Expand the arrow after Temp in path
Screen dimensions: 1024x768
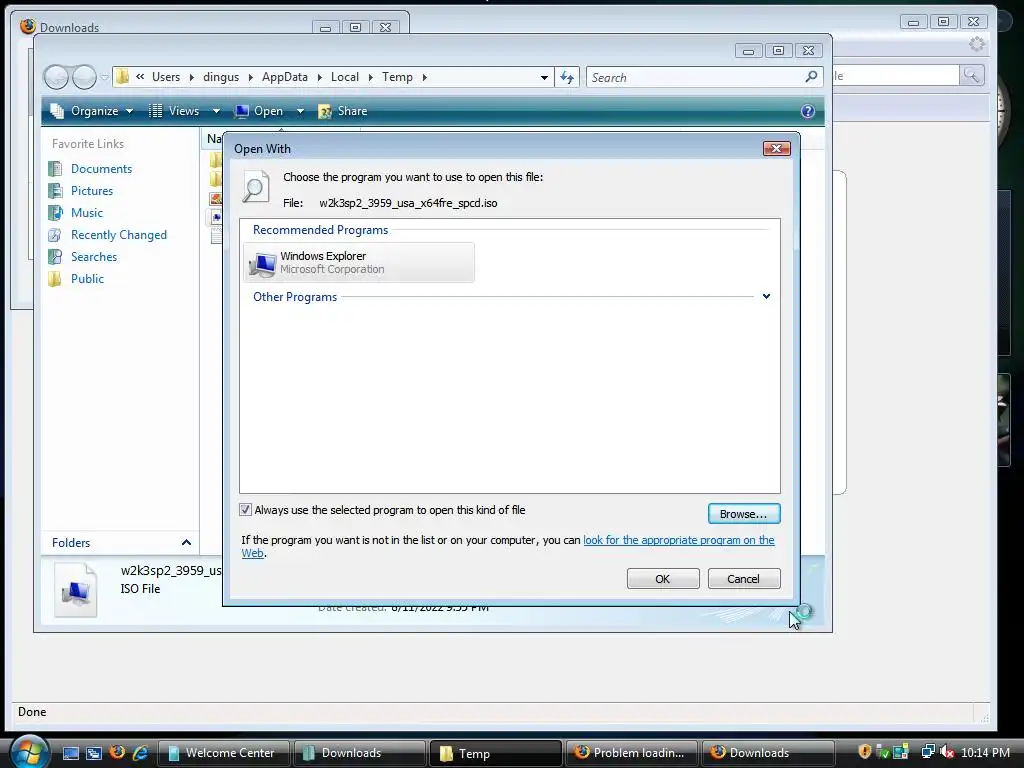pos(424,77)
